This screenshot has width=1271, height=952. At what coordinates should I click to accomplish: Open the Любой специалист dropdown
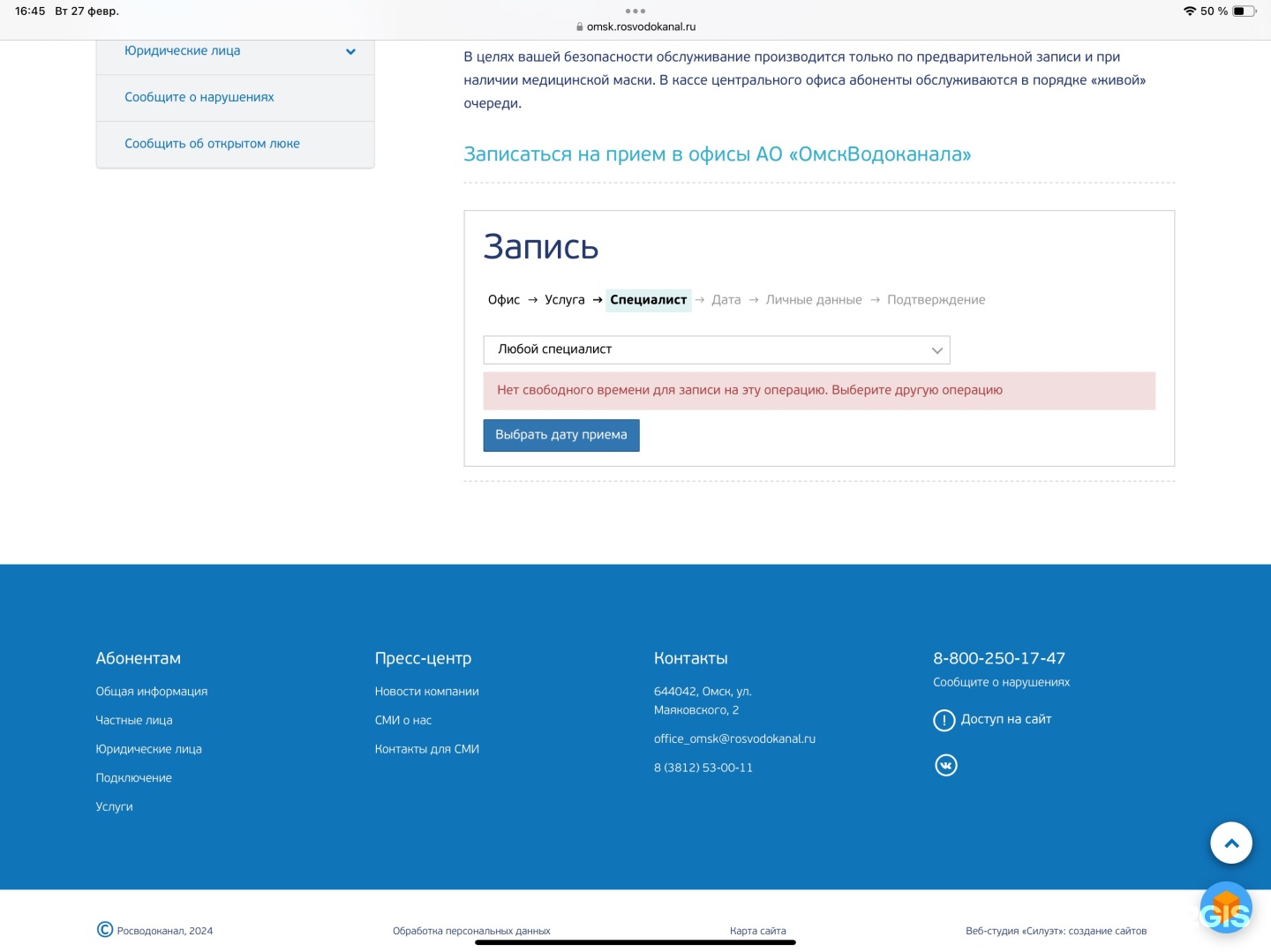point(717,349)
